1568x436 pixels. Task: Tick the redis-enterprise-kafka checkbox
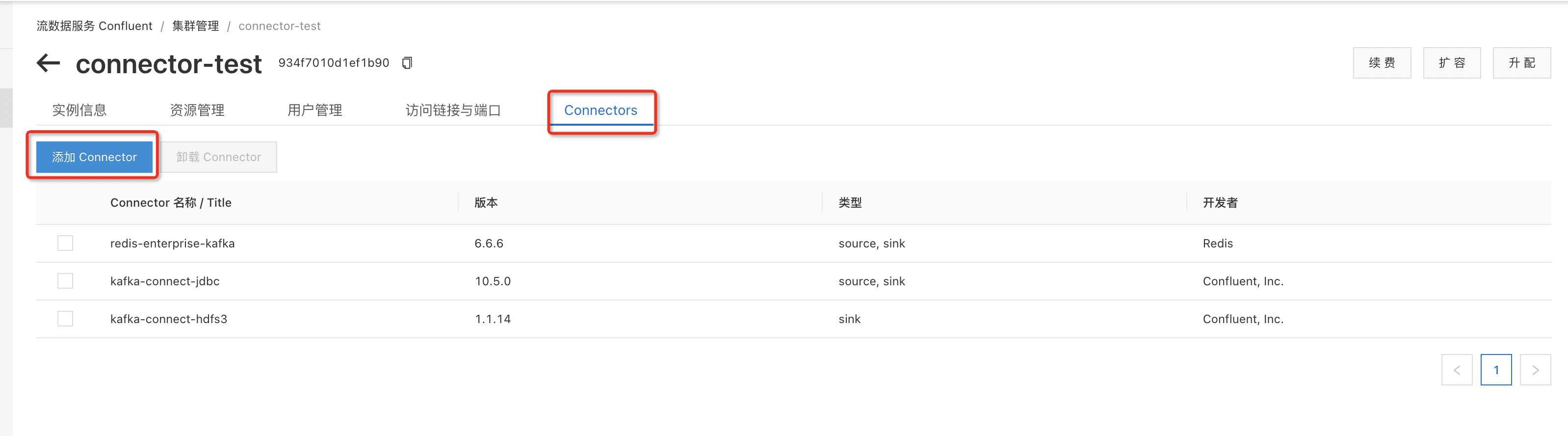65,243
